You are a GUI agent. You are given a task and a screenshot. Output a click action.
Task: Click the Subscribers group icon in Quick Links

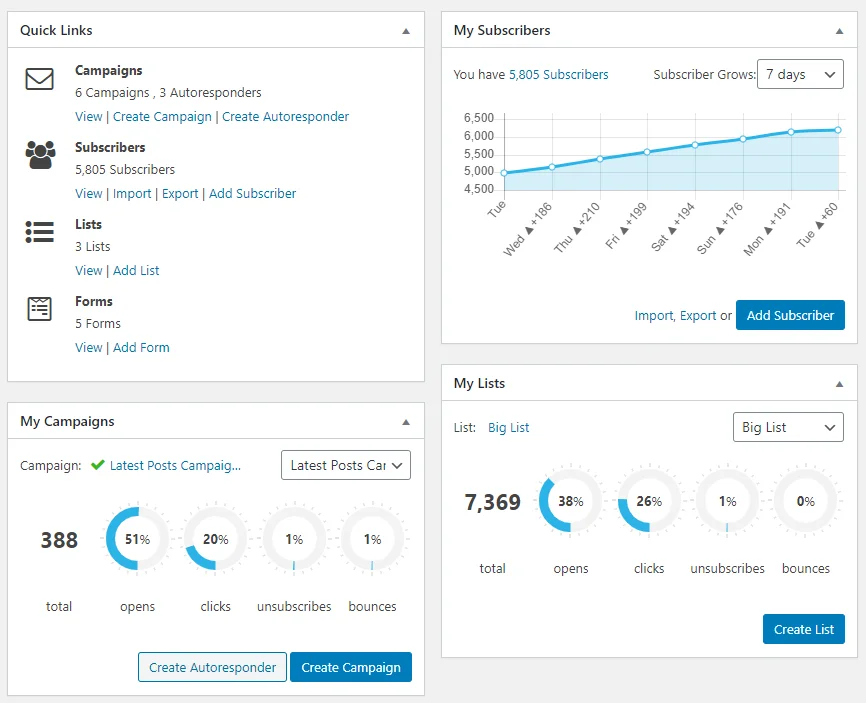pyautogui.click(x=39, y=153)
